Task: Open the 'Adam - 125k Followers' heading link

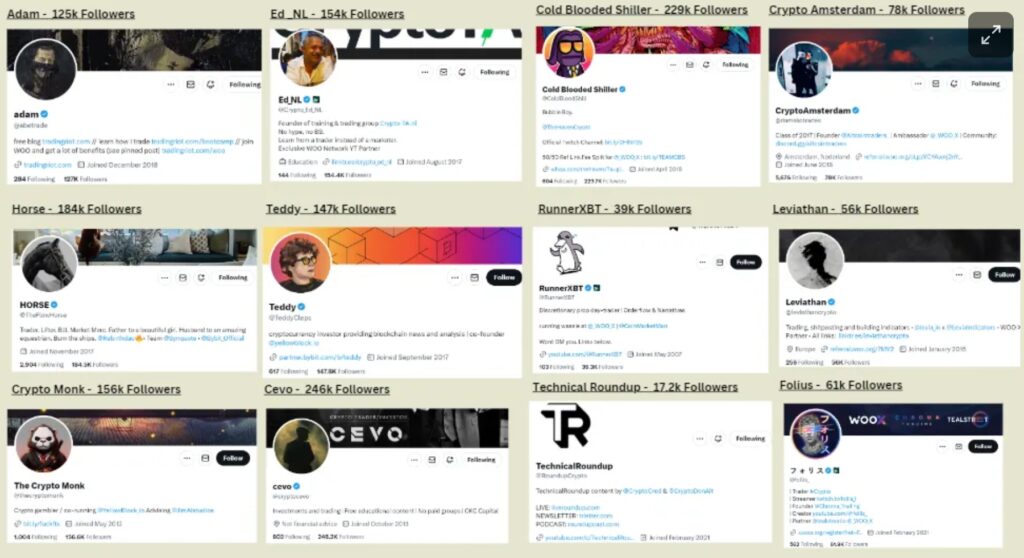Action: pos(71,14)
